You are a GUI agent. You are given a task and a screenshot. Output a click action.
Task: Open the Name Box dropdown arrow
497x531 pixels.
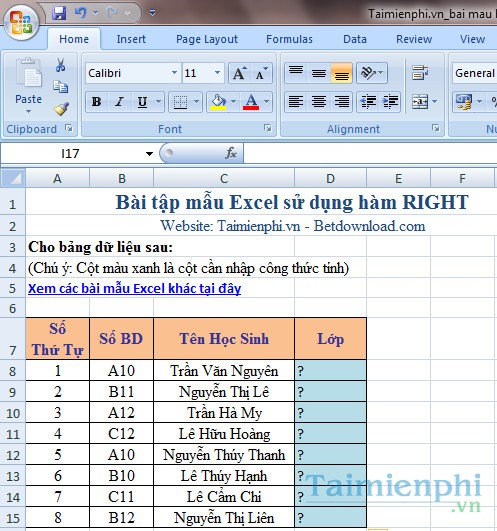click(149, 154)
